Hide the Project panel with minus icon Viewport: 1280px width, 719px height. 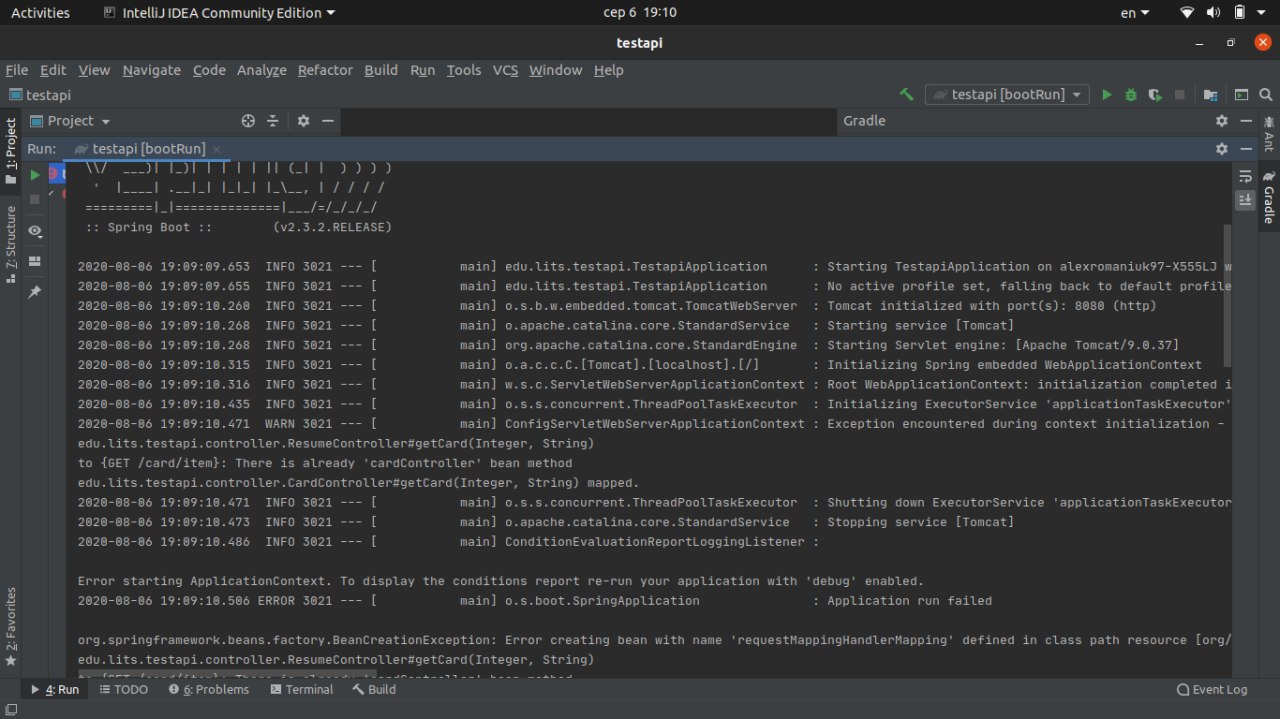point(326,121)
